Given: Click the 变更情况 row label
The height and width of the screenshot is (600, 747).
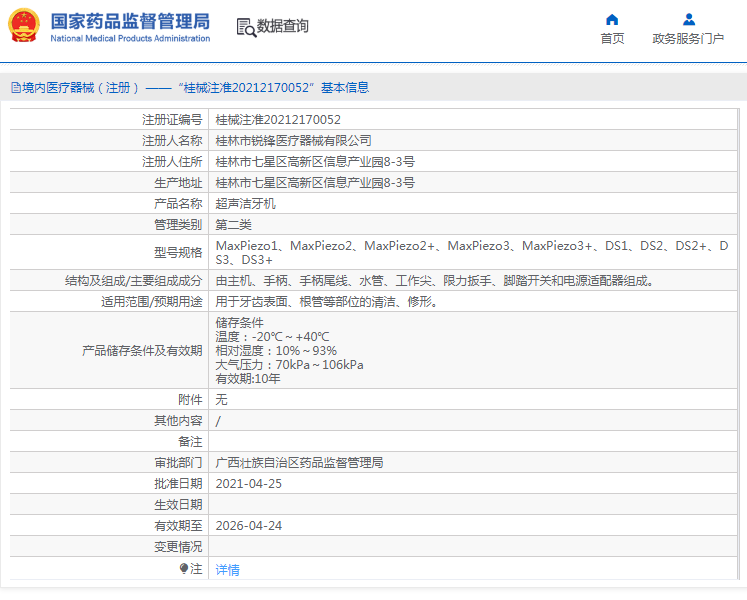Looking at the screenshot, I should tap(178, 547).
